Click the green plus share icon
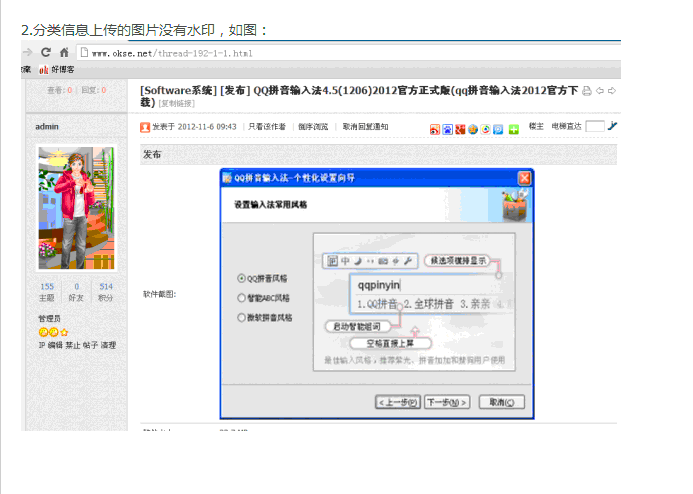Screen dimensions: 693x494 513,129
